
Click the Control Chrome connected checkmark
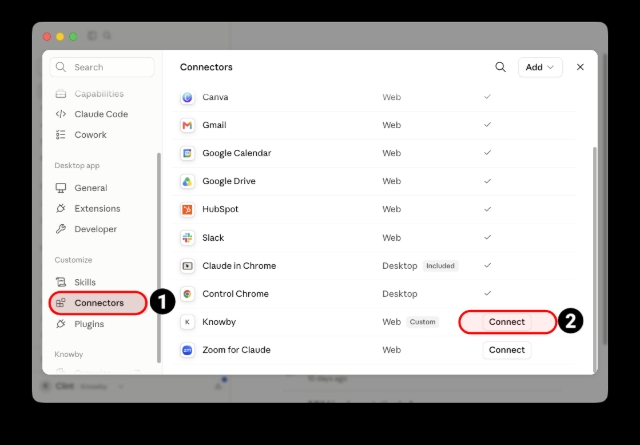point(487,293)
